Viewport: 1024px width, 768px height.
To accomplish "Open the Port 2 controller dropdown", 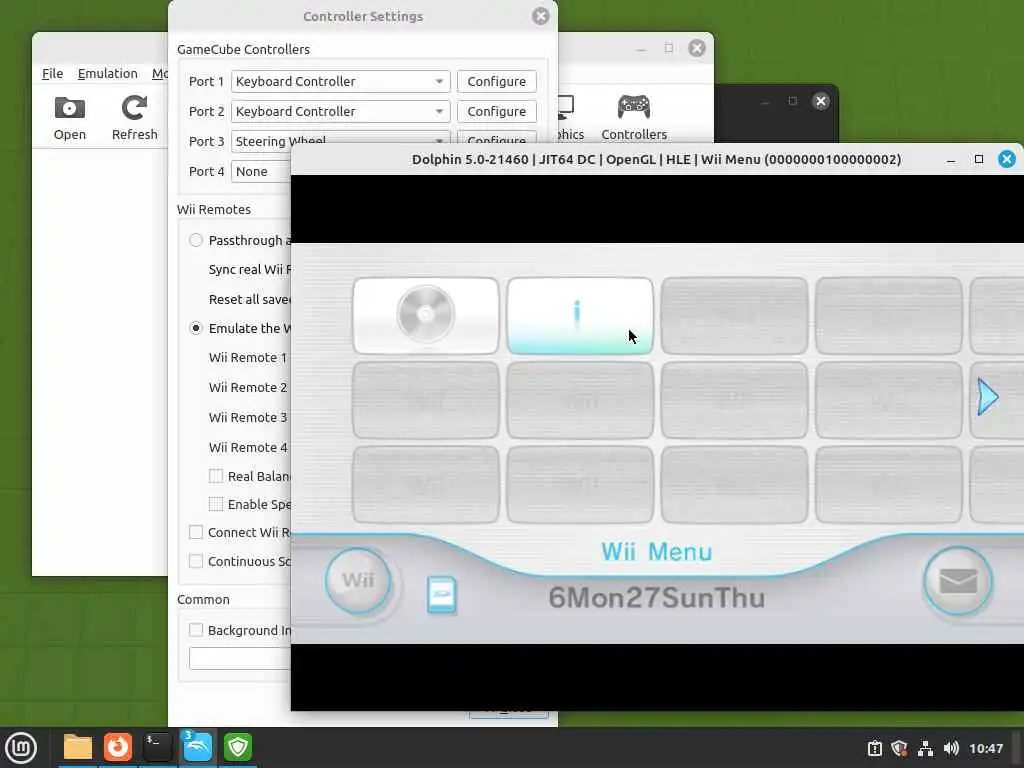I will [x=340, y=112].
